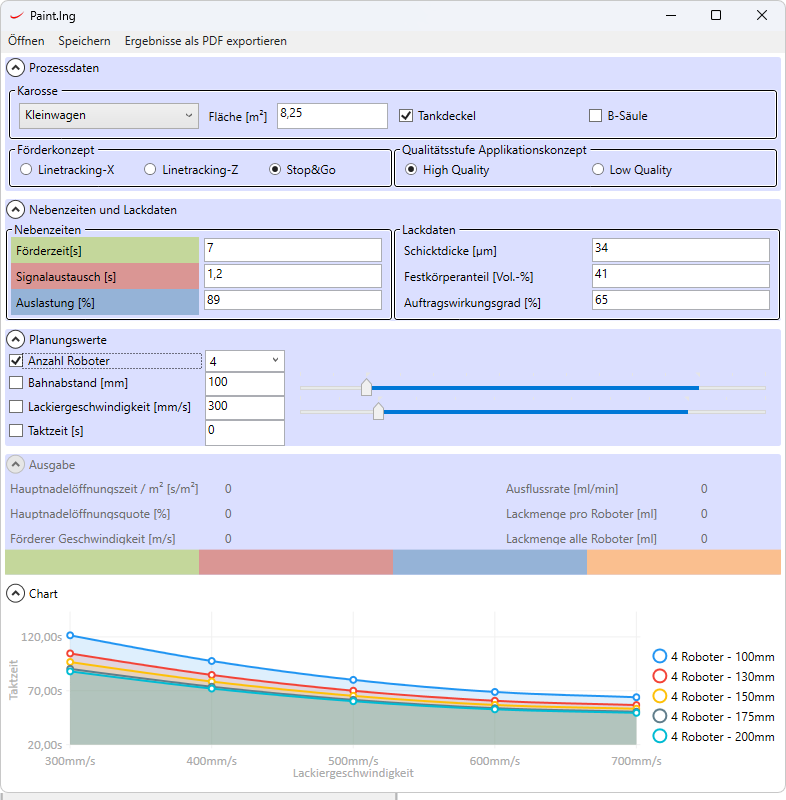This screenshot has width=786, height=800.
Task: Click the 4 Roboter - 100mm legend marker
Action: 659,656
